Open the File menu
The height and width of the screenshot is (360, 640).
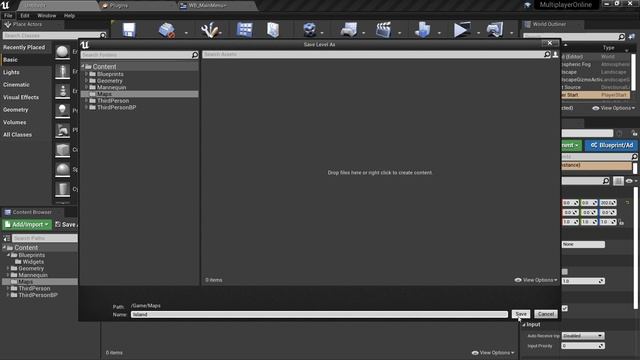tap(8, 16)
